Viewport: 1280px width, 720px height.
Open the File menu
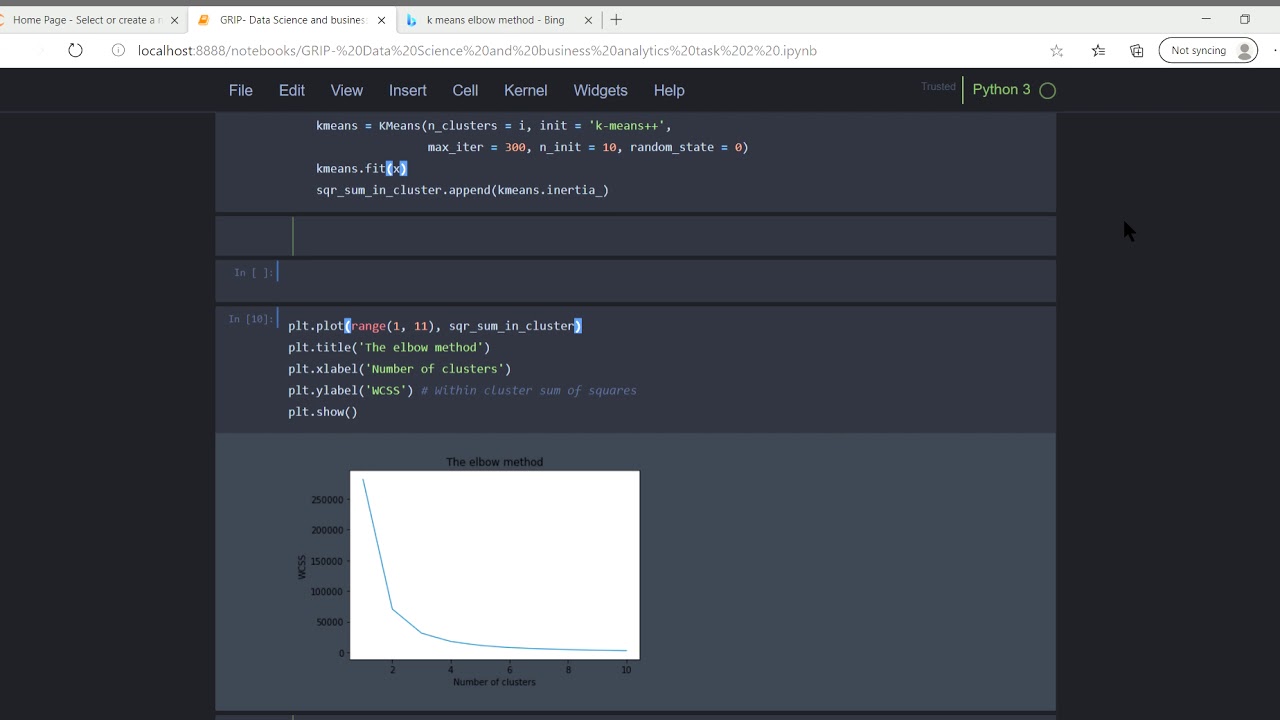coord(241,90)
